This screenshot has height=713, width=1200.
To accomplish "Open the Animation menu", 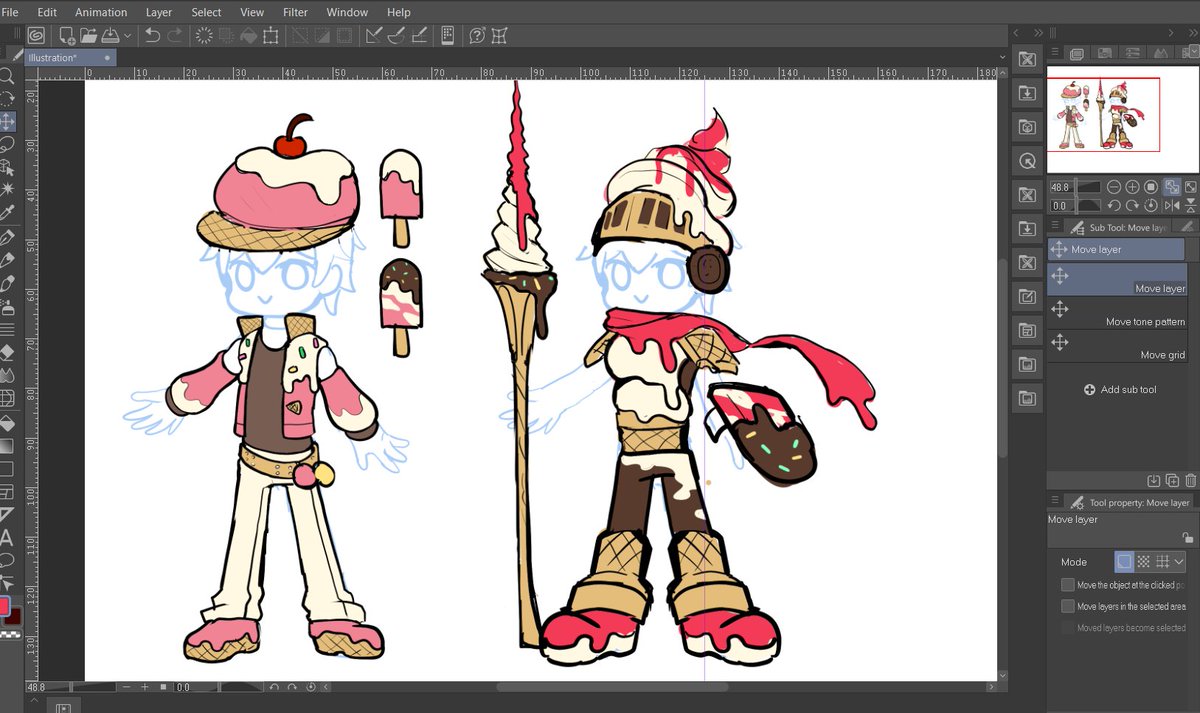I will 101,12.
